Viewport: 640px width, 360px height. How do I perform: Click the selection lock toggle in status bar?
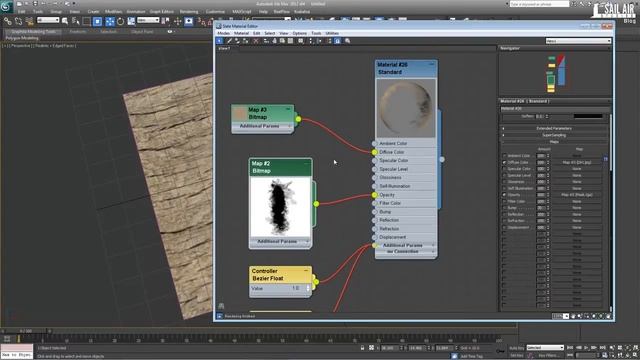click(362, 348)
